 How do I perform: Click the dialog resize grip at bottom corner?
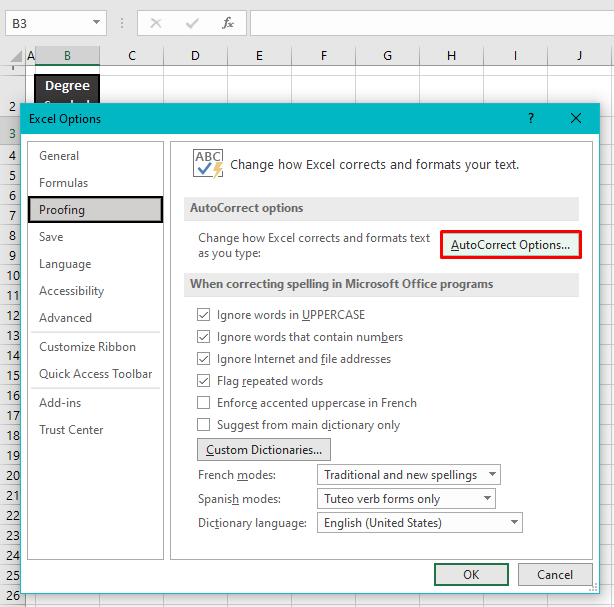[x=594, y=587]
